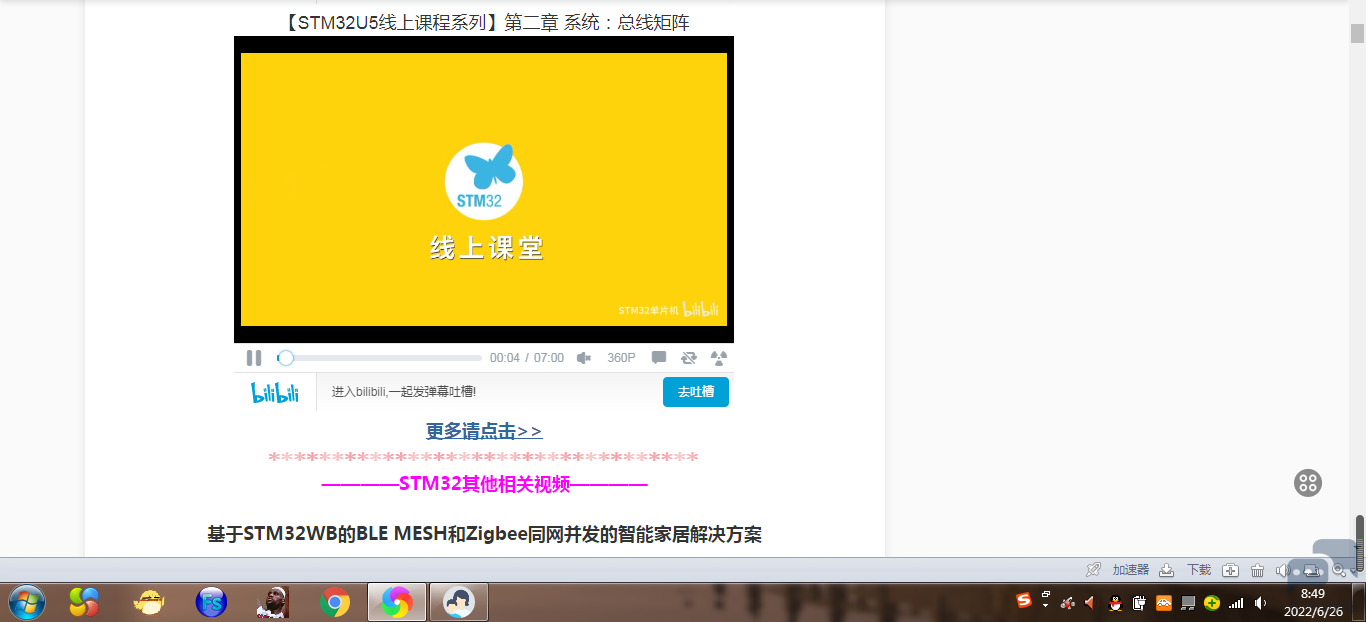Launch Google Chrome from the taskbar
This screenshot has height=622, width=1366.
(x=335, y=602)
